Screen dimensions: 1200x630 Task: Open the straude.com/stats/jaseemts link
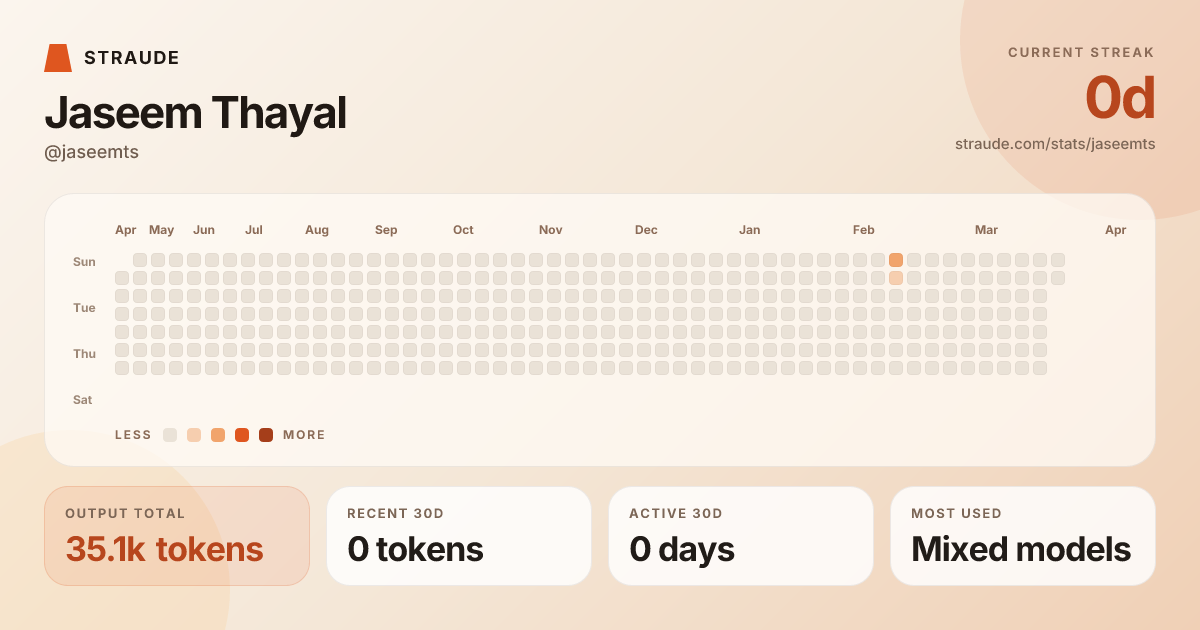click(1055, 144)
